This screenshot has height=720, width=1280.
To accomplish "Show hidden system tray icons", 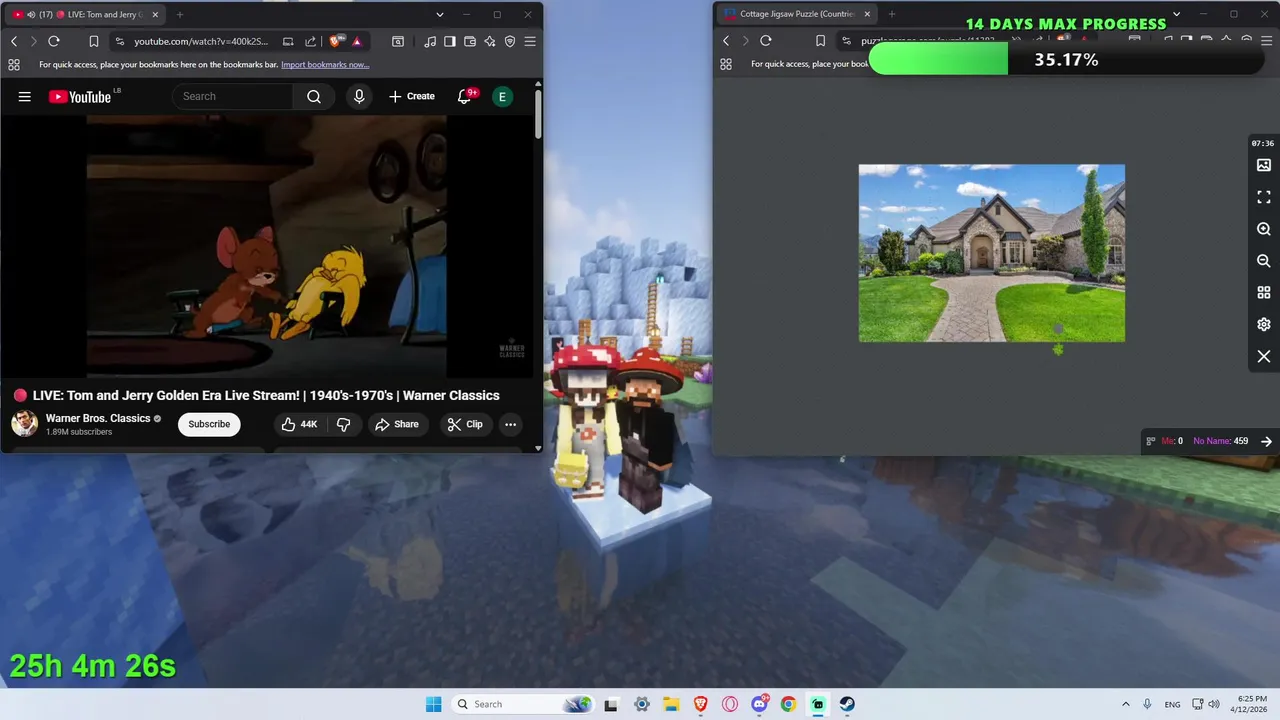I will click(x=1125, y=704).
